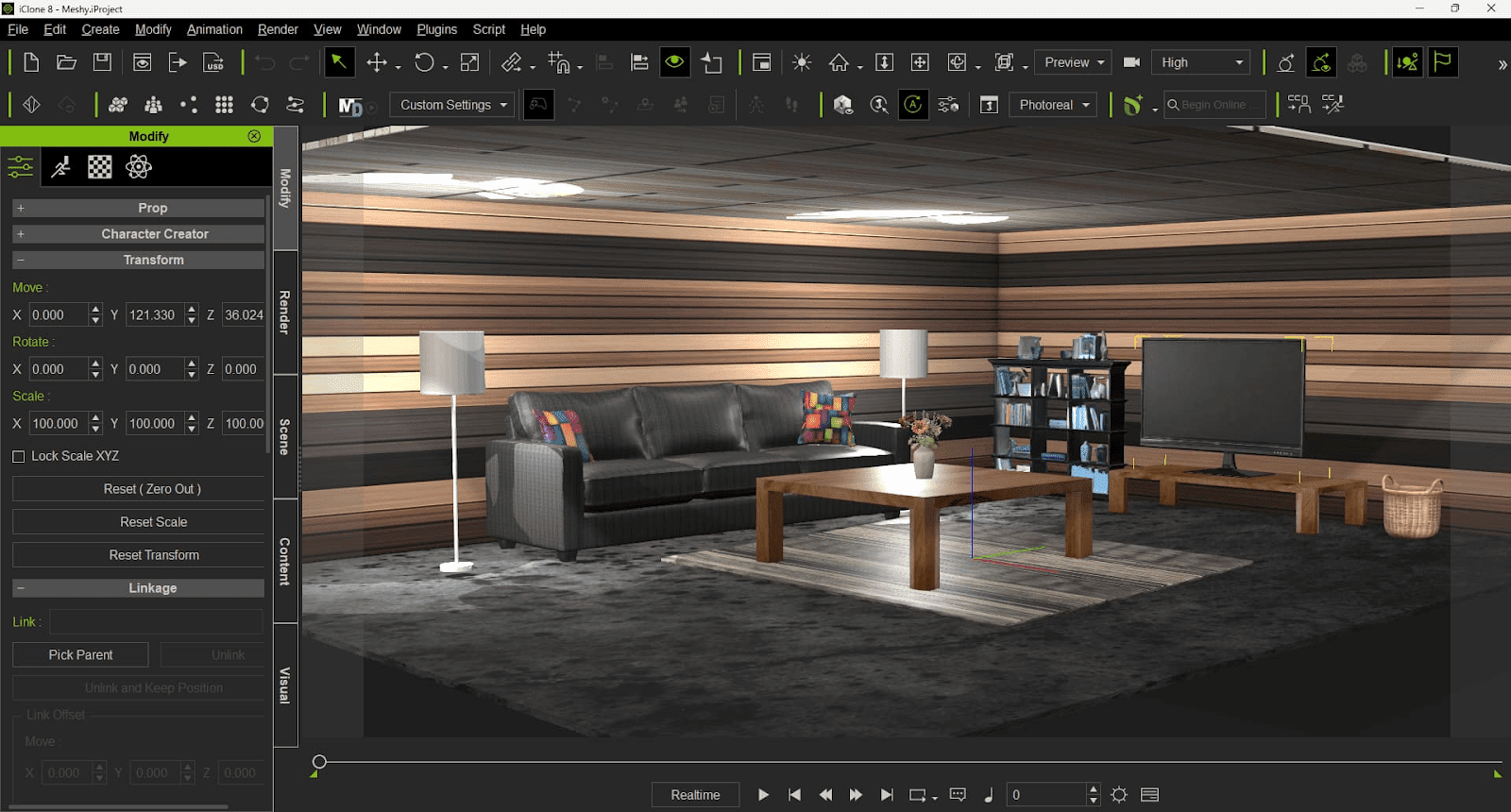Toggle the audio note icon in playbar

[x=989, y=795]
